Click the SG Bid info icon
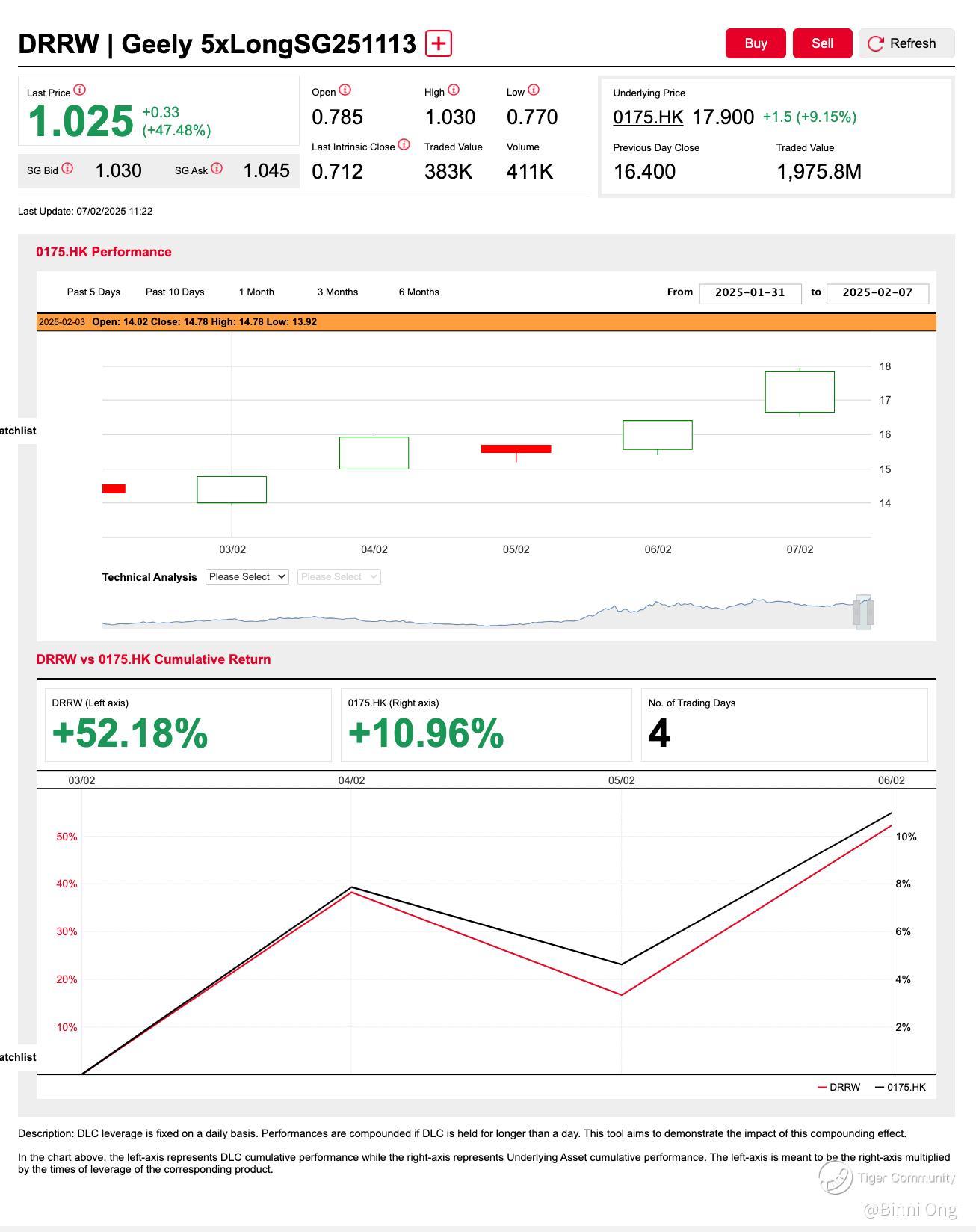 tap(67, 169)
